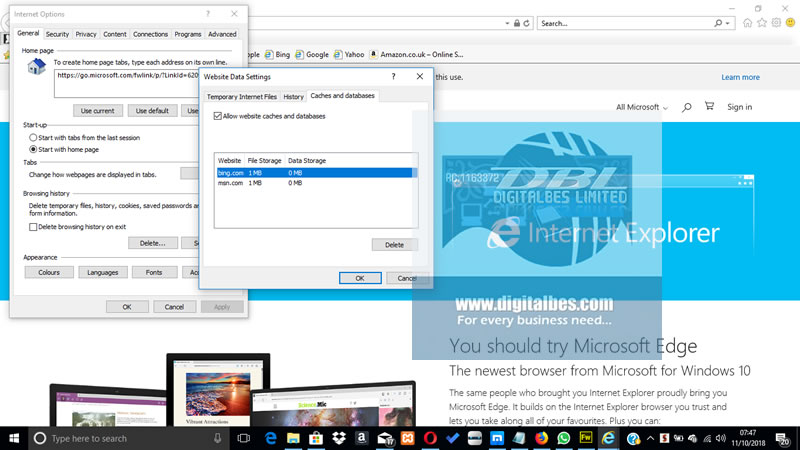Open the IE tools gear icon
Screen dimensions: 800x450
[x=776, y=23]
